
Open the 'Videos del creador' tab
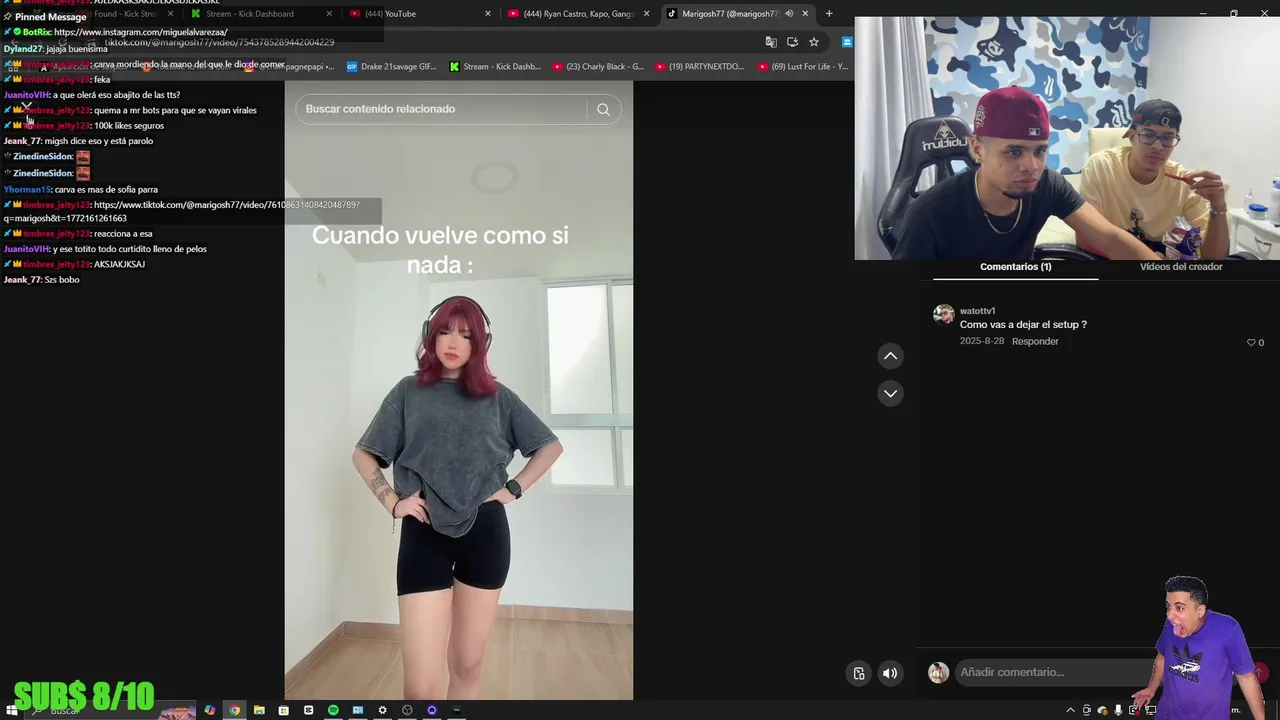pos(1181,267)
